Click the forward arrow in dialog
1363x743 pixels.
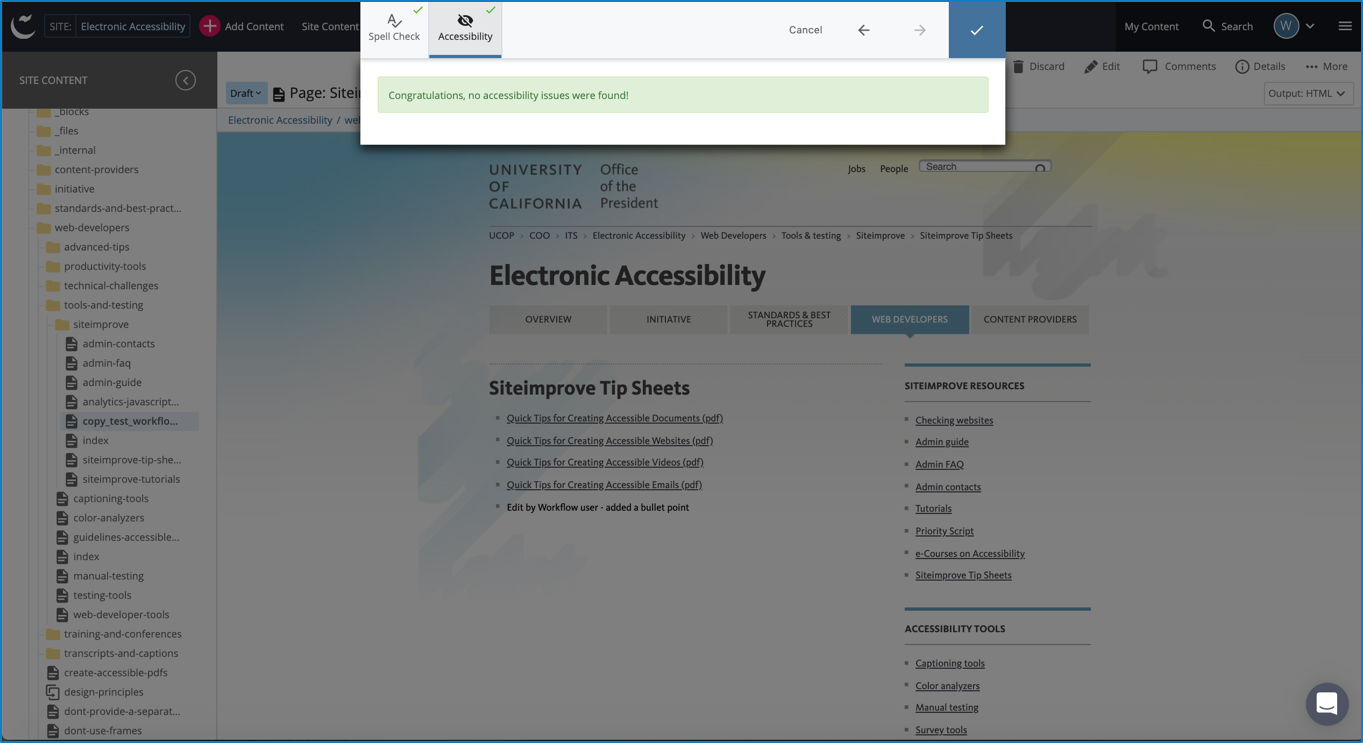pyautogui.click(x=920, y=30)
